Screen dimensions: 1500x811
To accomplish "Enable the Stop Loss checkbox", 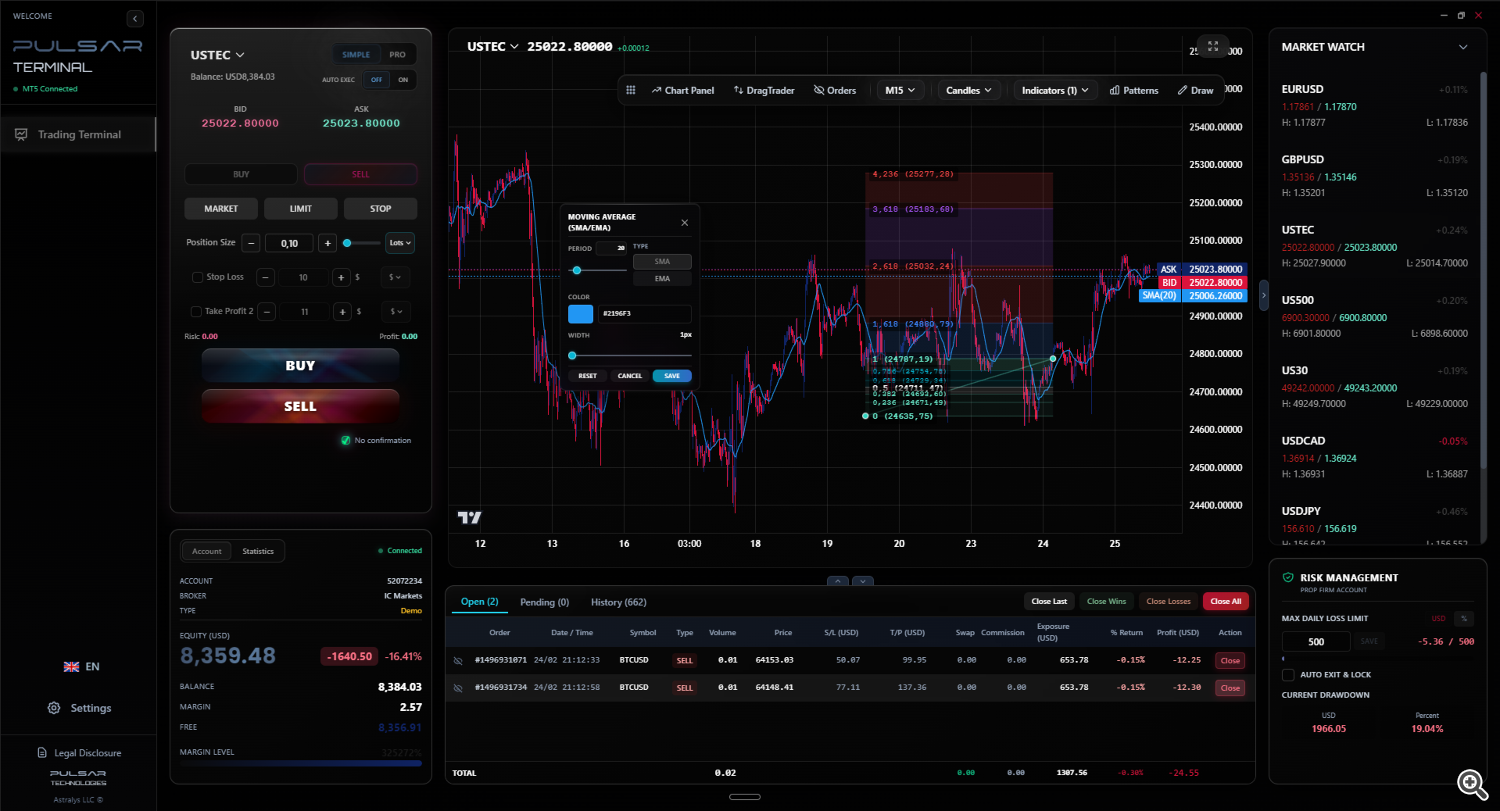I will (197, 277).
